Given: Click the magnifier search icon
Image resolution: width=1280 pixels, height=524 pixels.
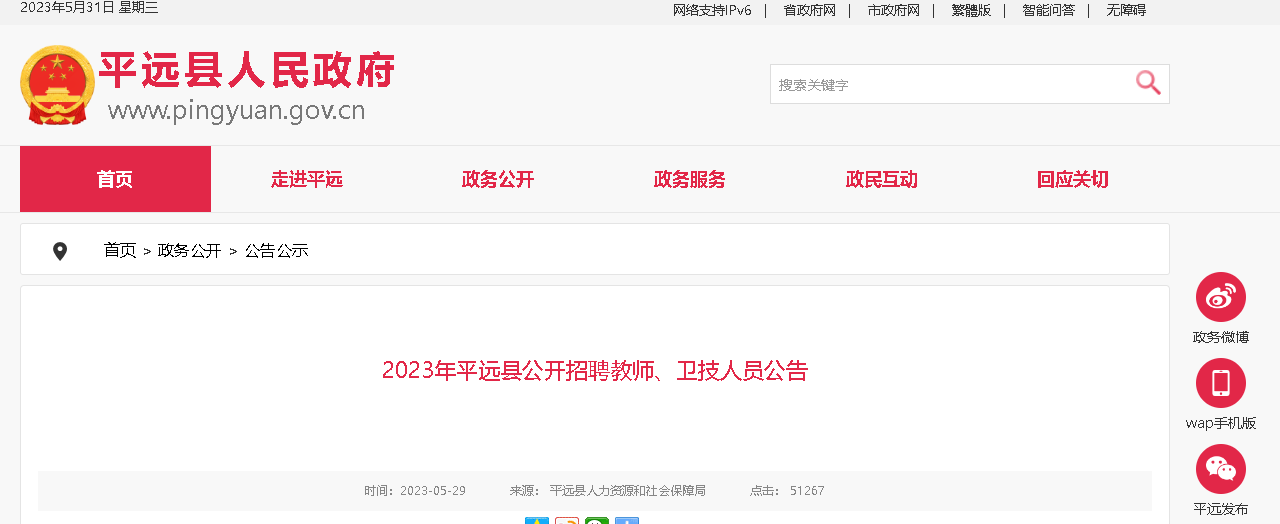Looking at the screenshot, I should click(1148, 83).
